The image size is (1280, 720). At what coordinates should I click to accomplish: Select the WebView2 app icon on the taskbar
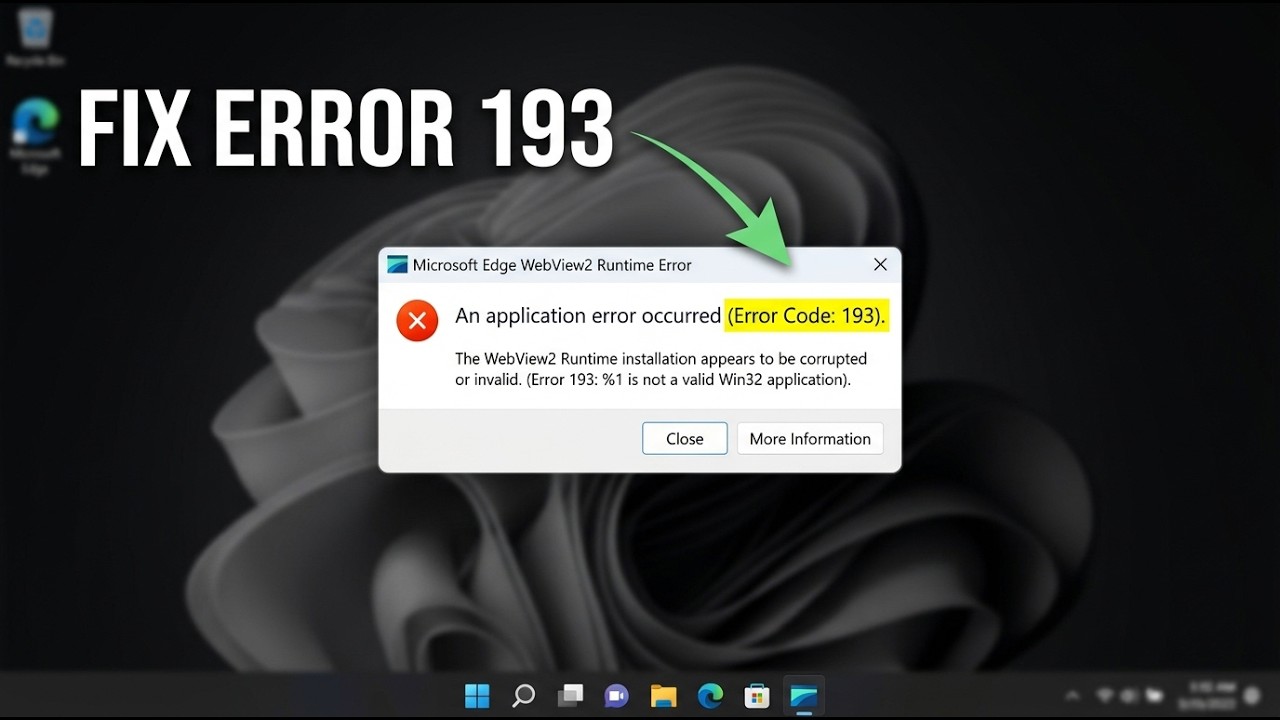(804, 695)
